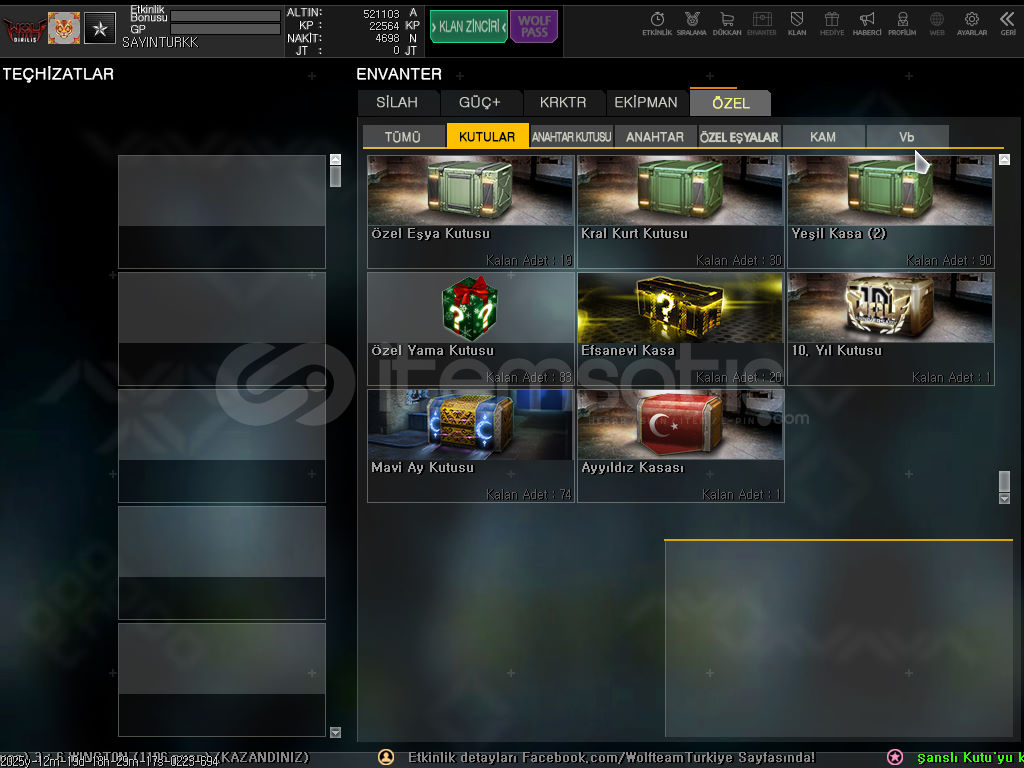Click the tiger player avatar

click(x=64, y=28)
